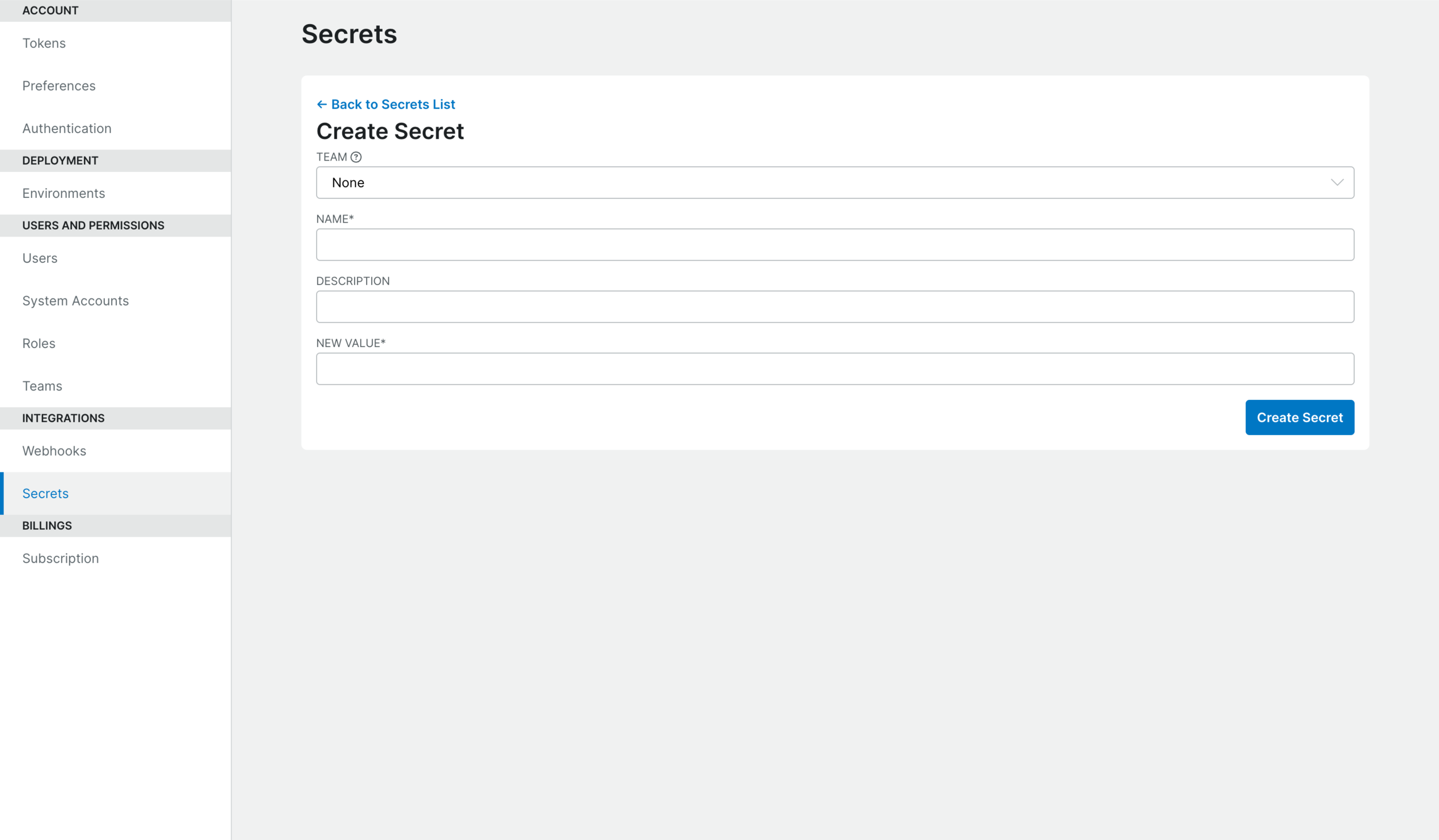This screenshot has width=1439, height=840.
Task: Open the TEAM help tooltip icon
Action: (357, 156)
